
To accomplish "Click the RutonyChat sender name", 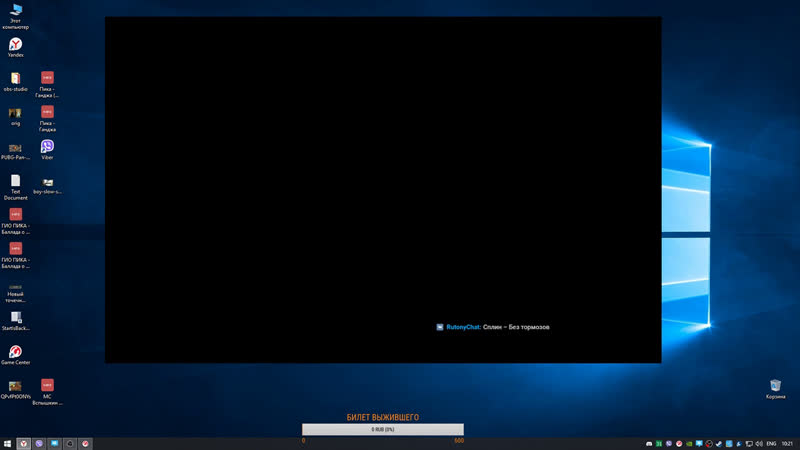I will (463, 327).
